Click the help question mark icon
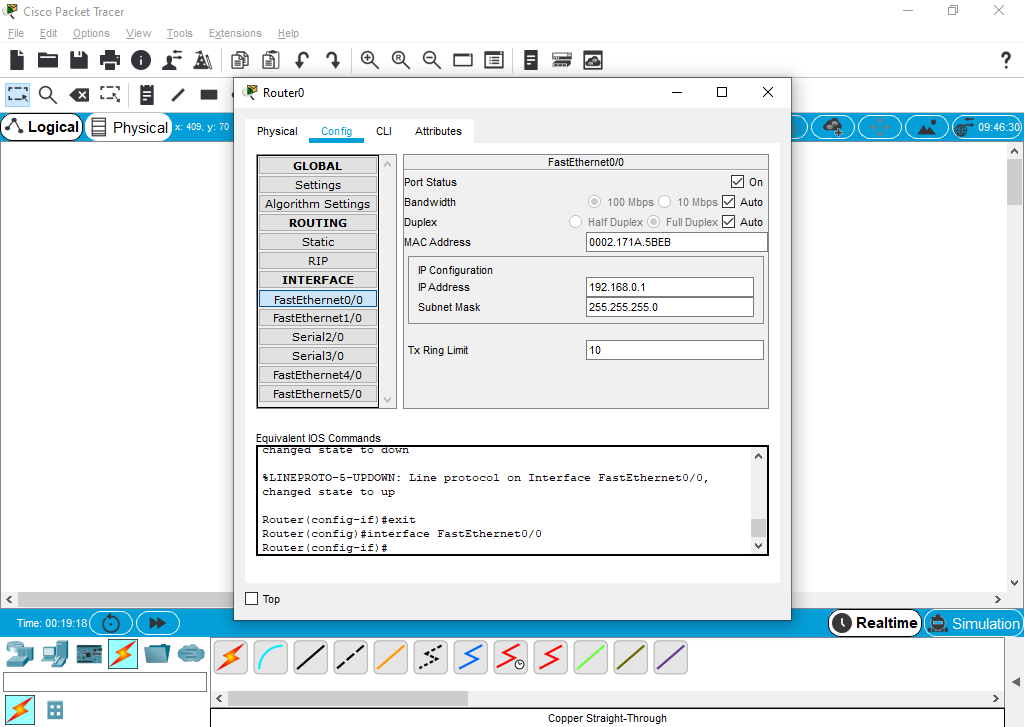The width and height of the screenshot is (1024, 727). [x=1006, y=60]
